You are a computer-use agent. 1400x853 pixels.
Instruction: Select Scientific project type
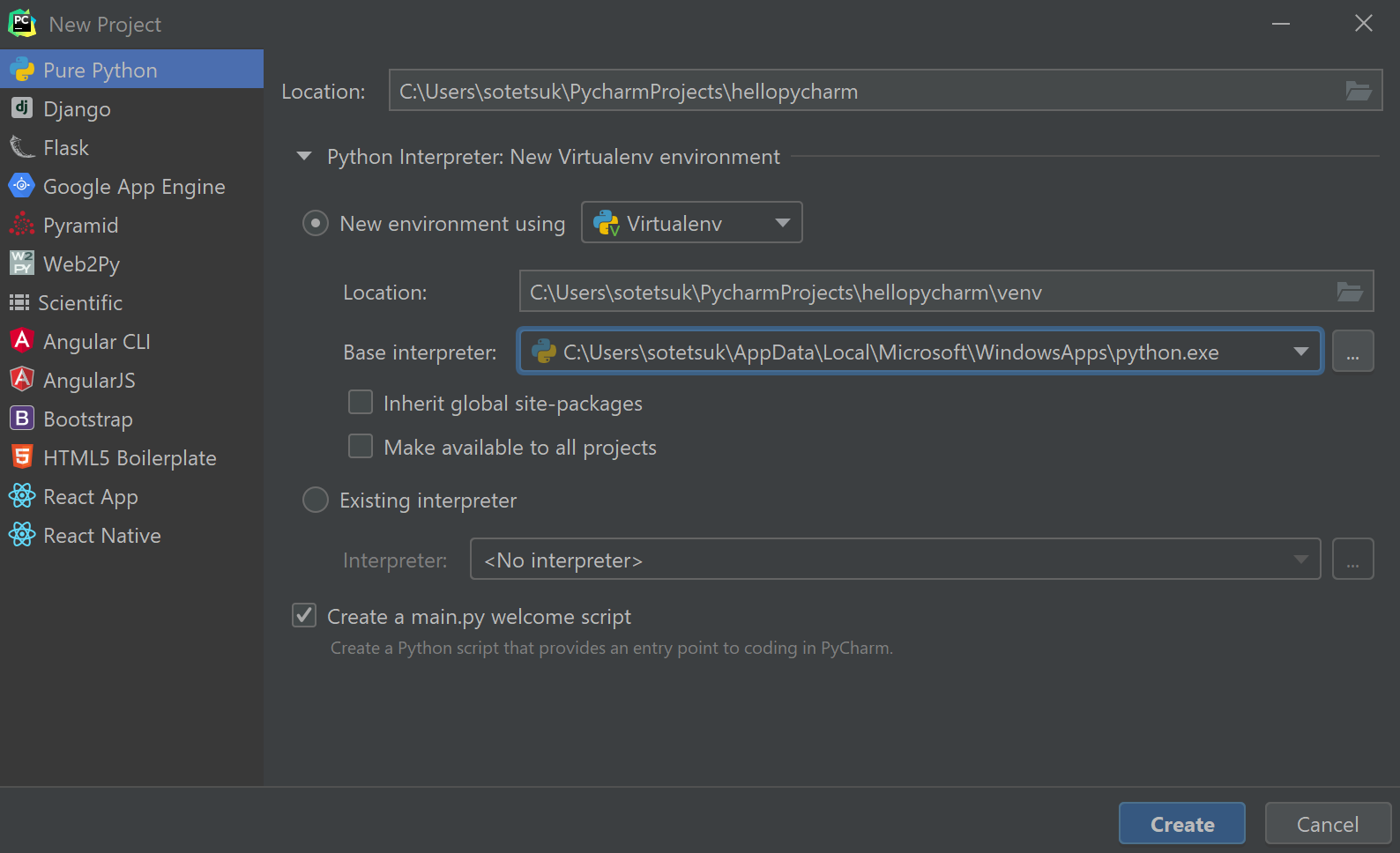pyautogui.click(x=131, y=301)
